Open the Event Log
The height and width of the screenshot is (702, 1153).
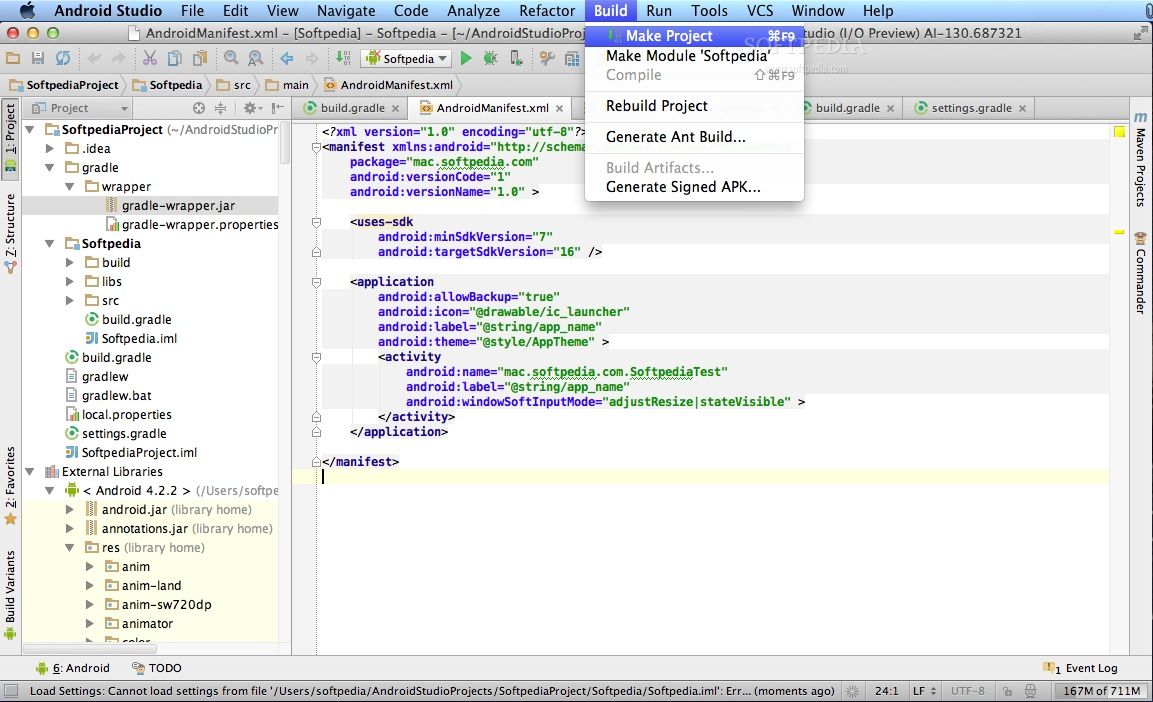tap(1080, 668)
